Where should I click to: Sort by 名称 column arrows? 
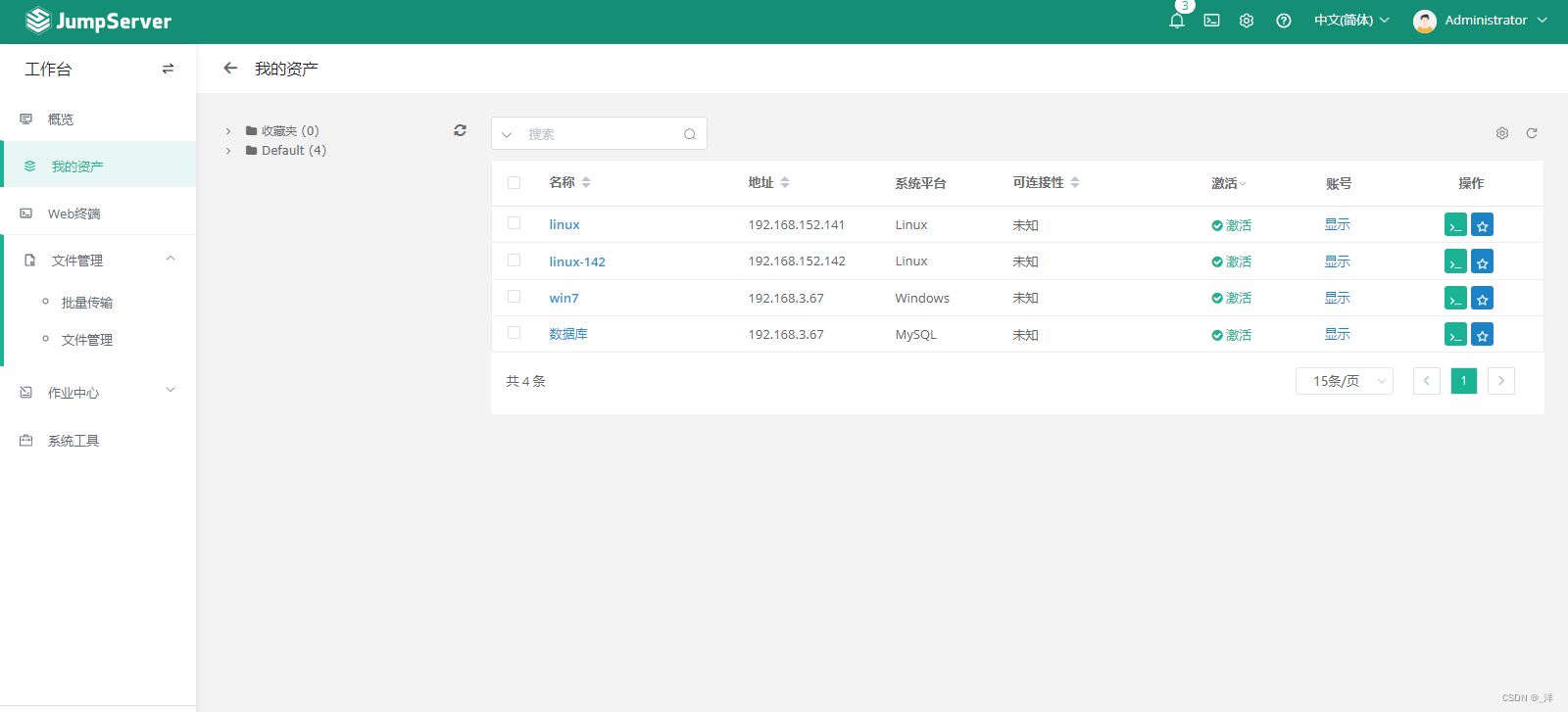click(x=586, y=182)
